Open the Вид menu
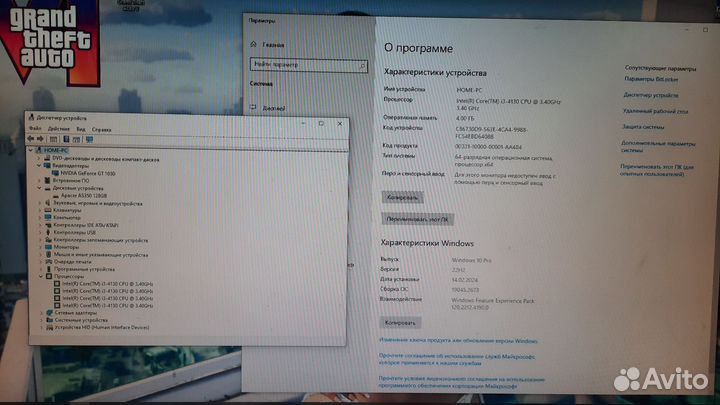This screenshot has width=720, height=405. point(81,129)
